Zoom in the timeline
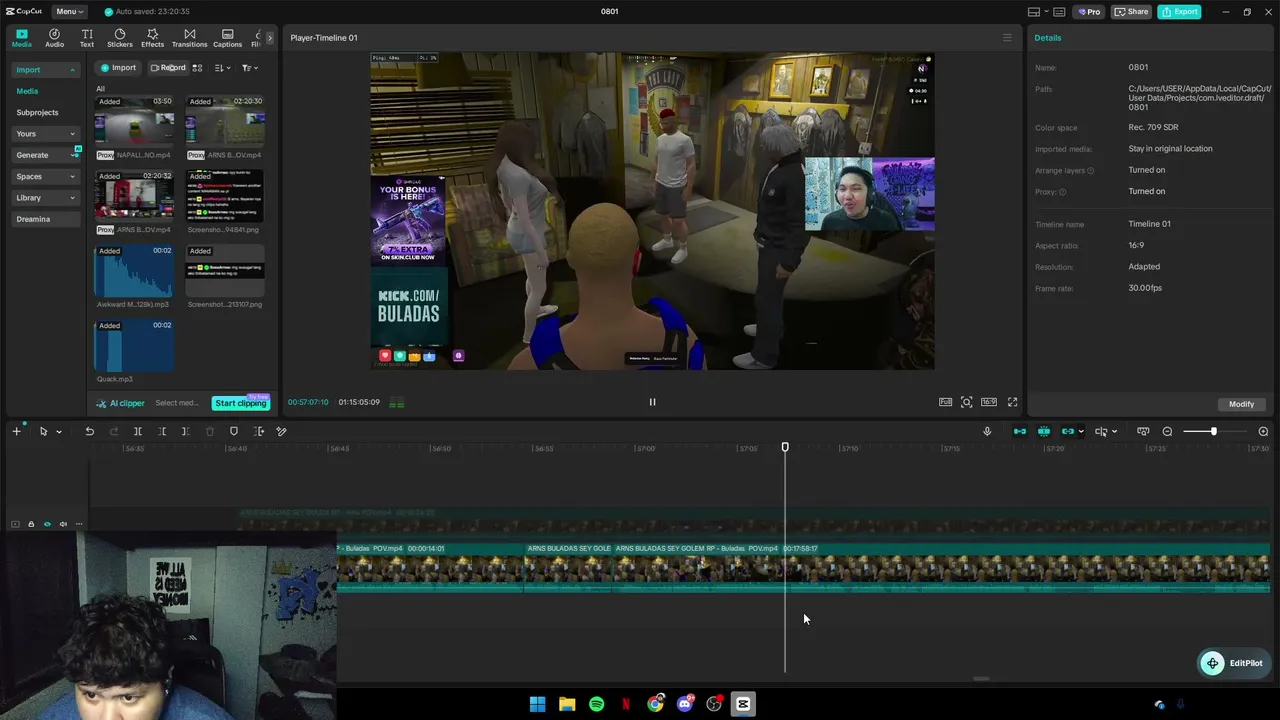 pos(1263,431)
